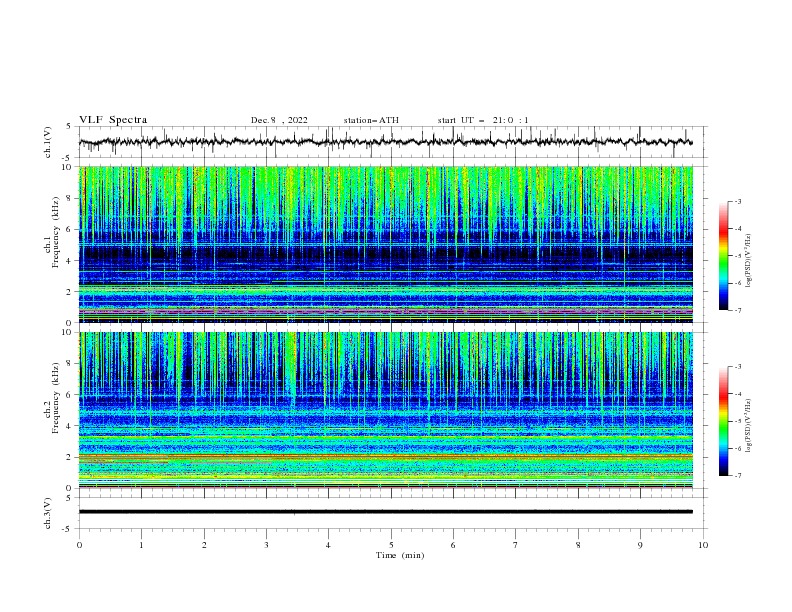Screen dimensions: 792x612
Task: Click the 'station=ATH' label
Action: click(371, 120)
